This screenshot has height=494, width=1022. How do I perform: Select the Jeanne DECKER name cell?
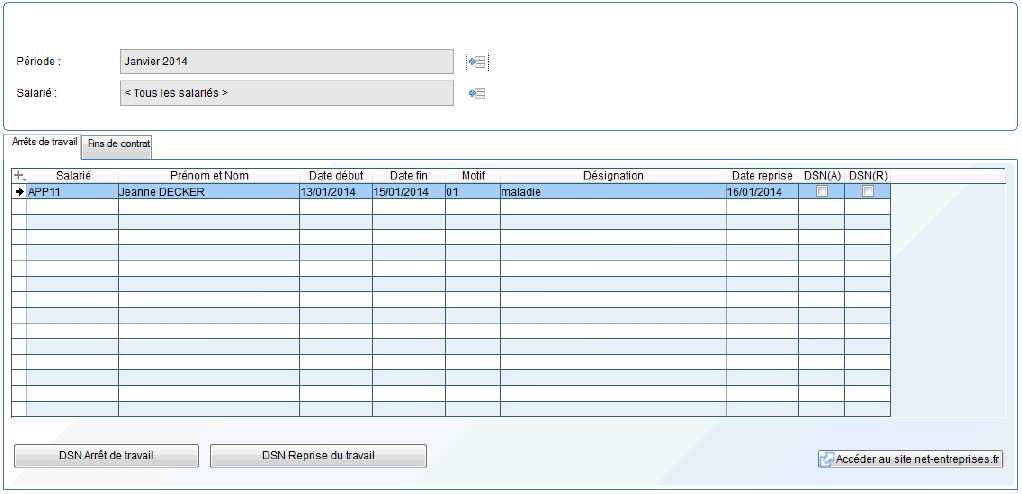click(x=209, y=192)
